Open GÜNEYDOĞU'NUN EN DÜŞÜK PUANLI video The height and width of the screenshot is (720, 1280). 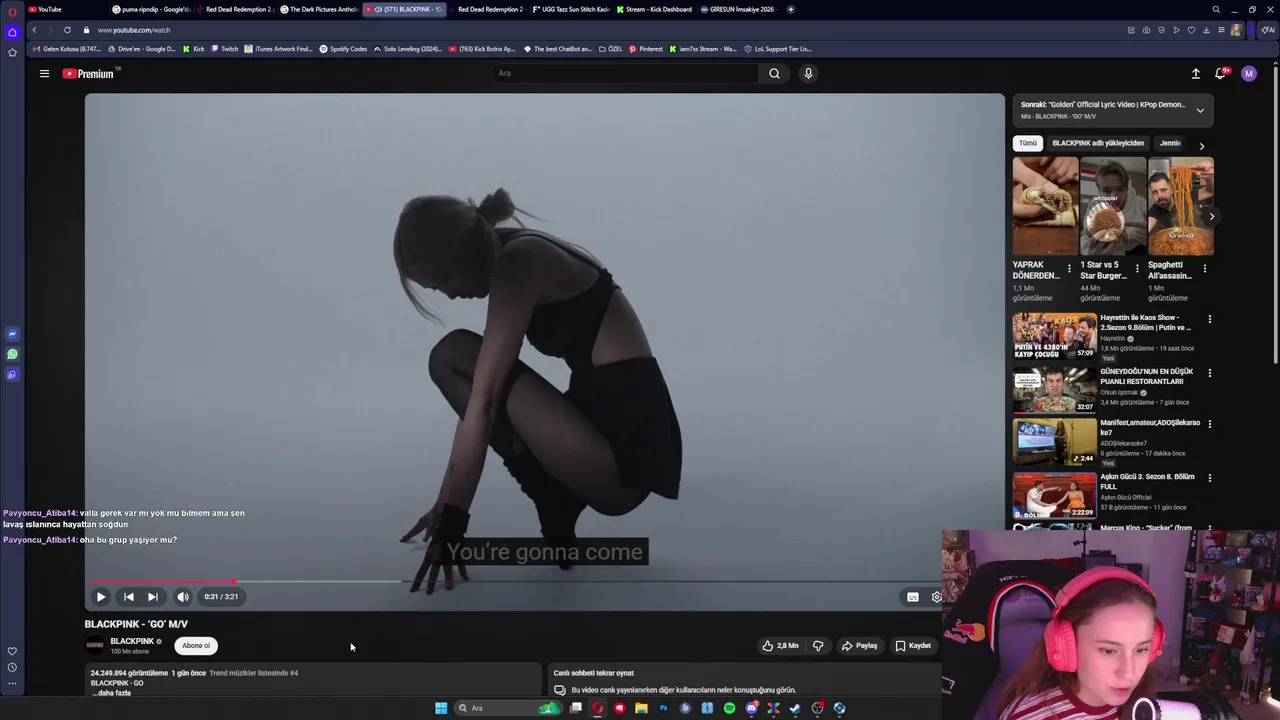(1055, 389)
